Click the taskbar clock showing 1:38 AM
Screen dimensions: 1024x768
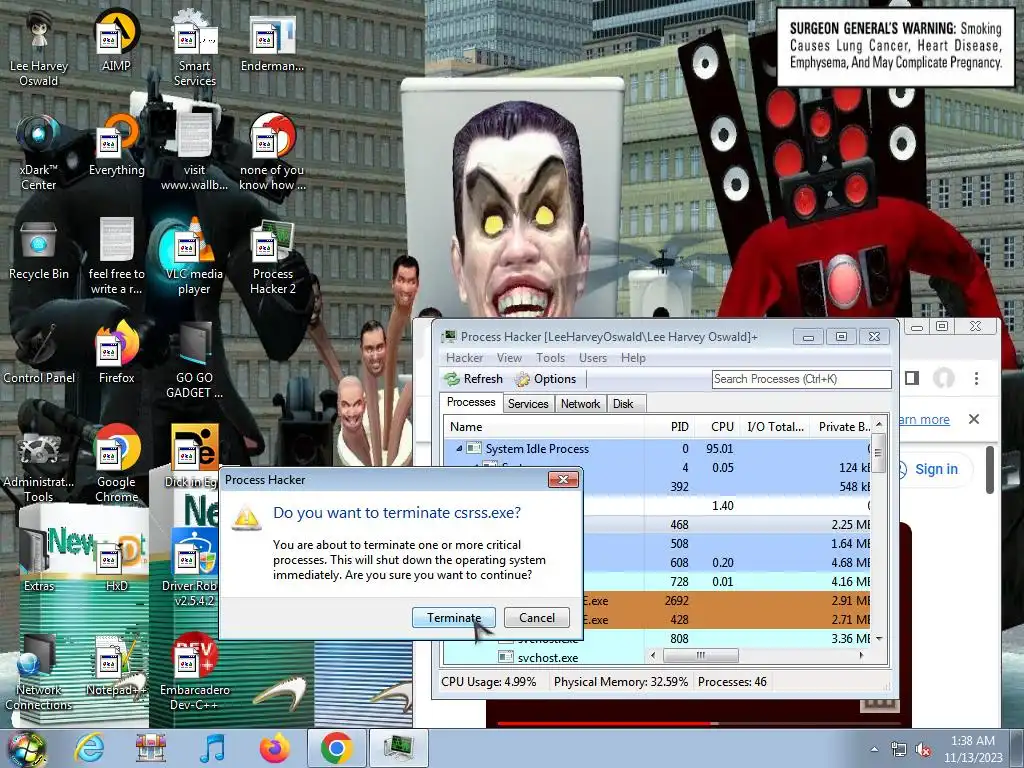[x=972, y=749]
